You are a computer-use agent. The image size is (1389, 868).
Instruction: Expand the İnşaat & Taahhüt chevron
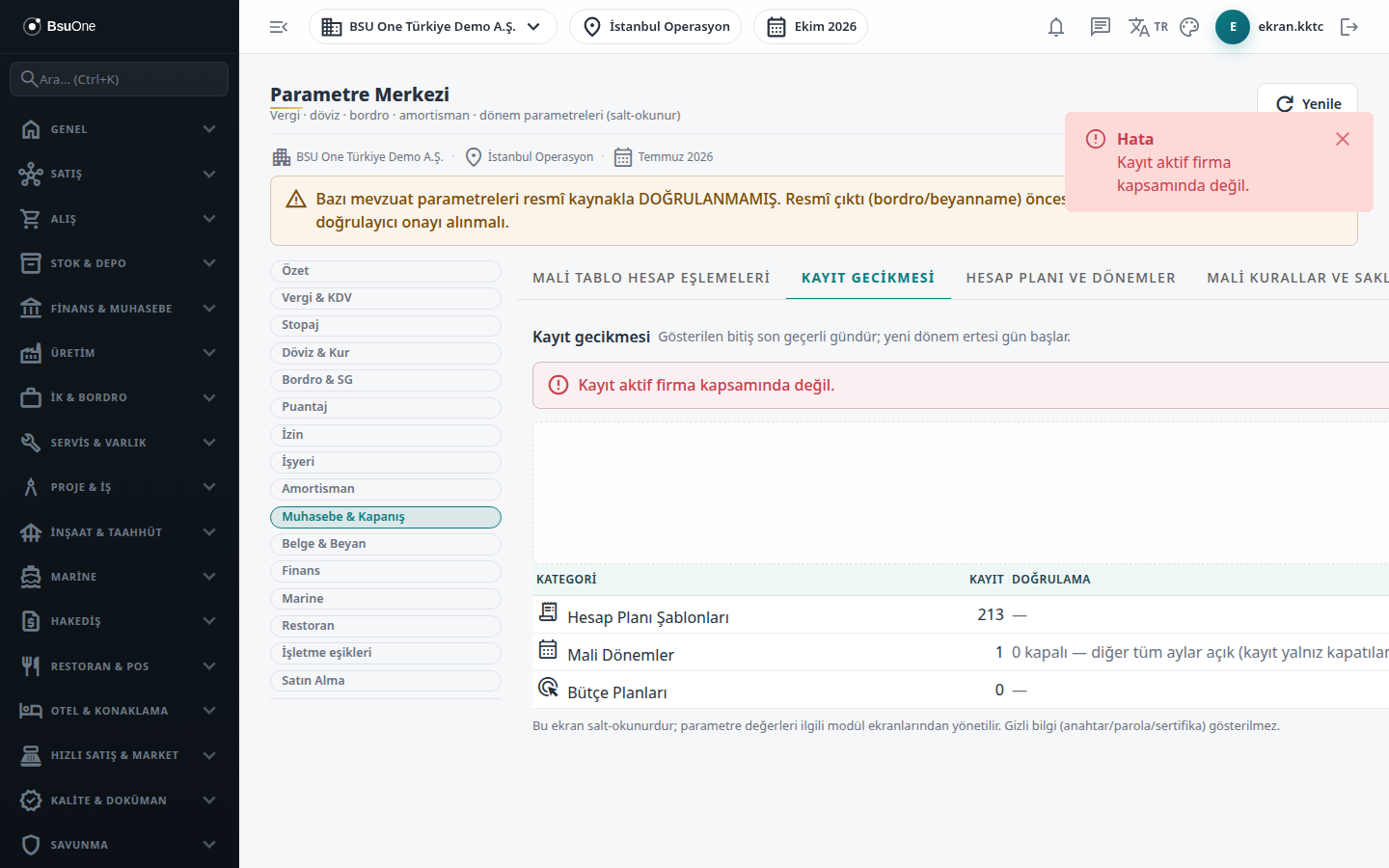209,532
